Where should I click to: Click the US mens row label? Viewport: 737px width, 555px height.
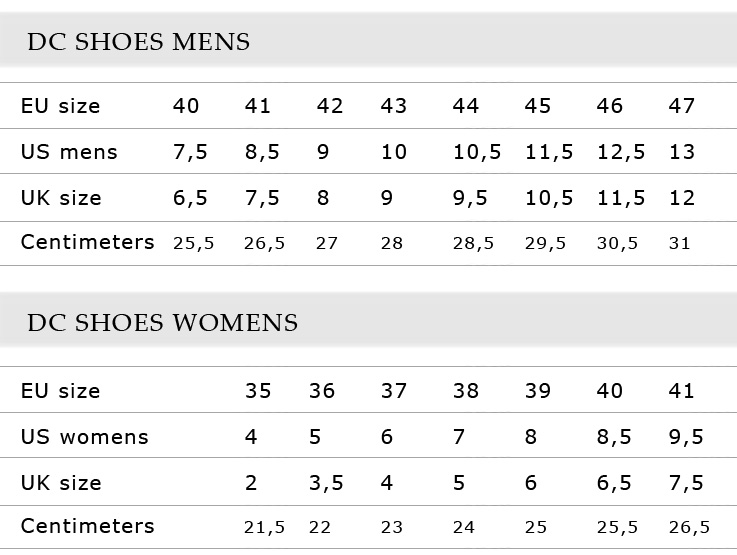tap(69, 152)
